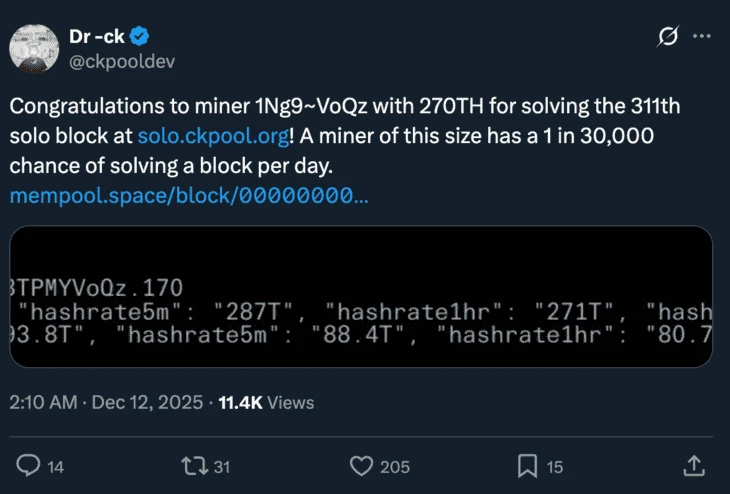Enlarge the embedded hashrate terminal image
The width and height of the screenshot is (730, 494).
(x=361, y=297)
